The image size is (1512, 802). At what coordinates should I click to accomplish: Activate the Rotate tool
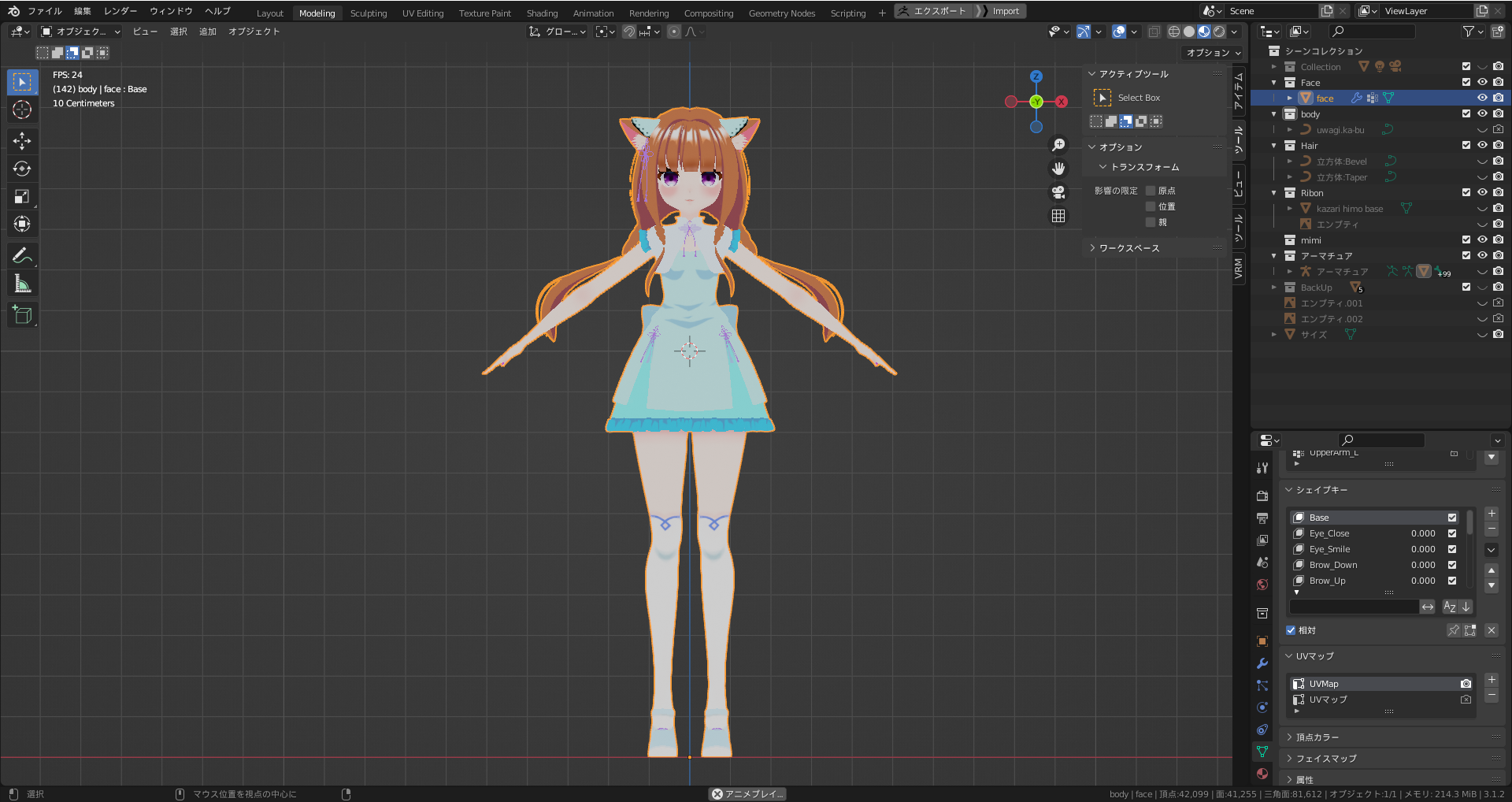pyautogui.click(x=22, y=169)
